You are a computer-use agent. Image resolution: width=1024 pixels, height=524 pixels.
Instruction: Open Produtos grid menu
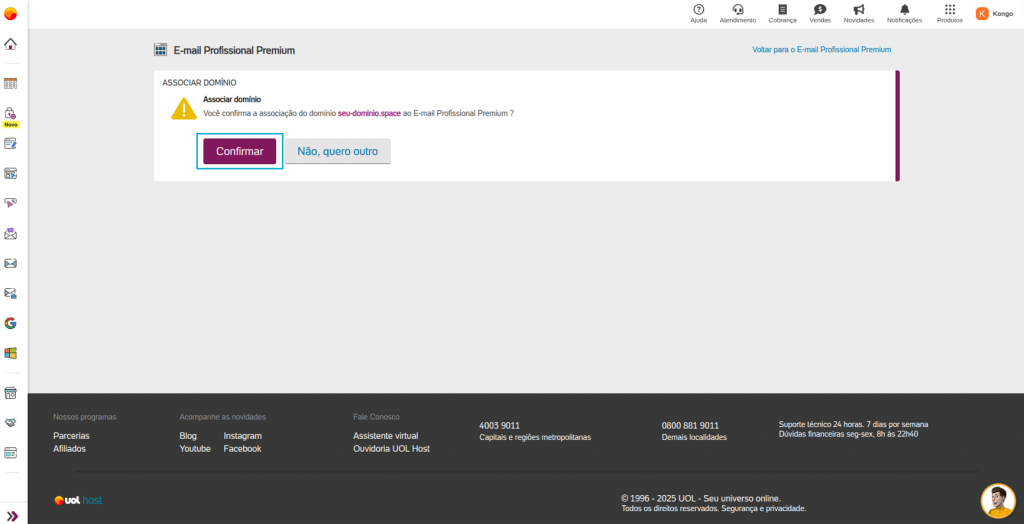tap(950, 13)
